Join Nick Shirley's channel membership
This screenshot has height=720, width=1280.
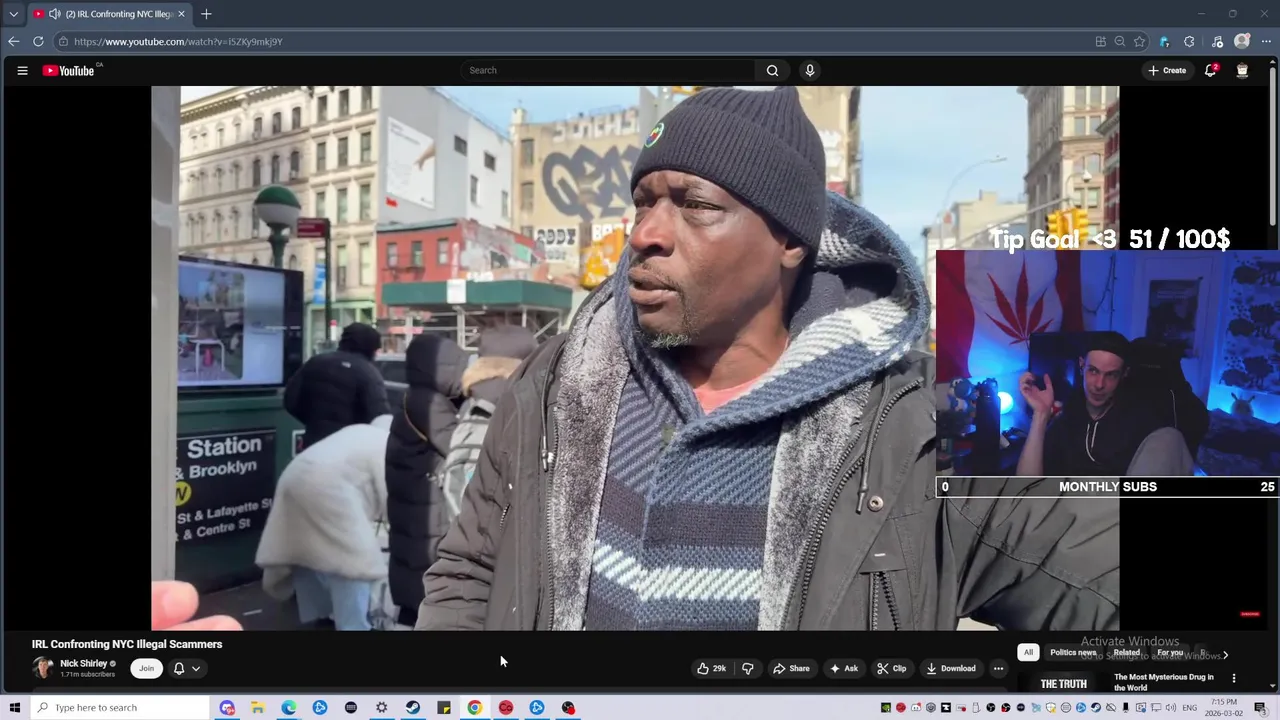[146, 668]
